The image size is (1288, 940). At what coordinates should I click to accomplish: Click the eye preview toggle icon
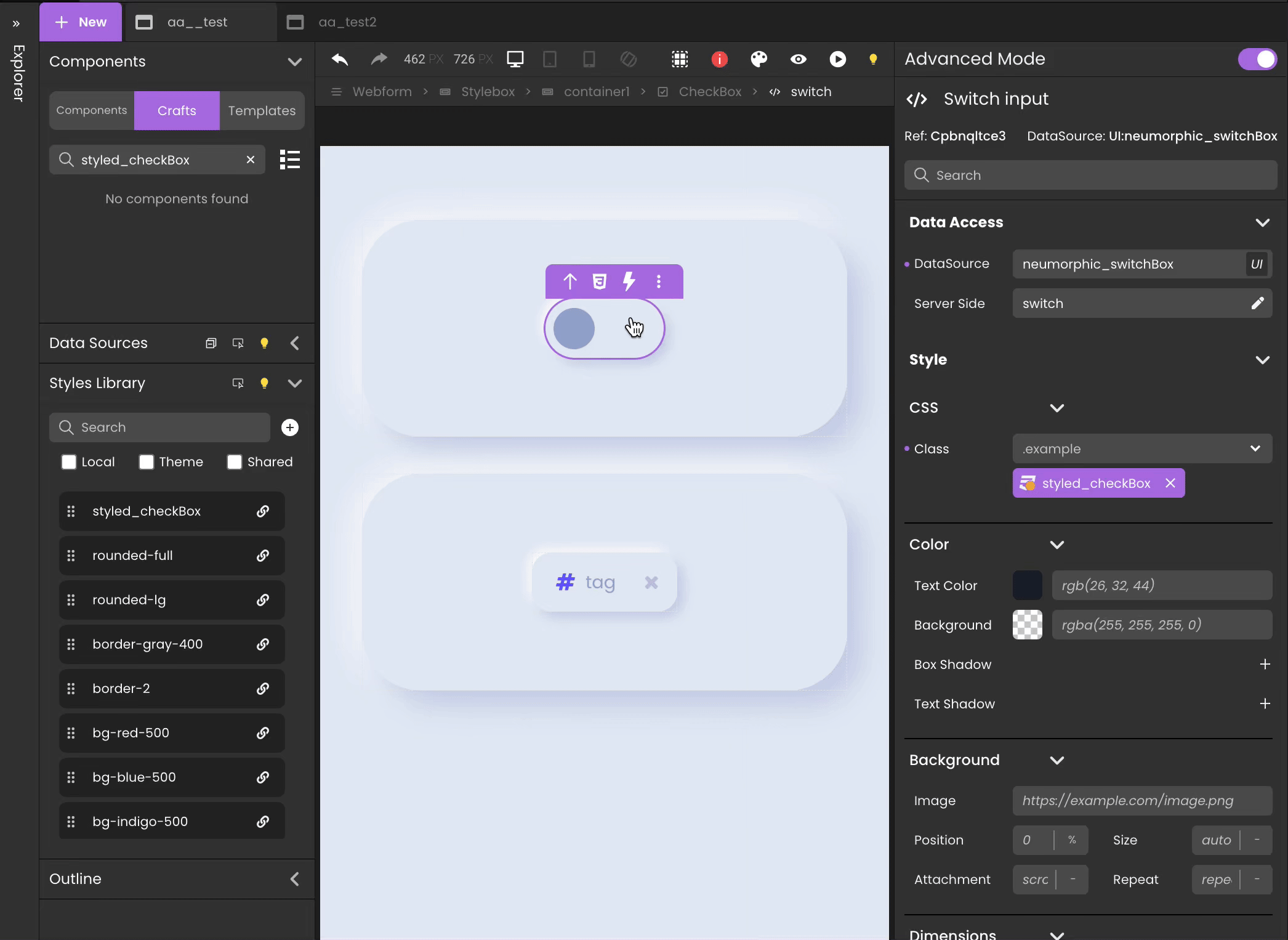799,59
